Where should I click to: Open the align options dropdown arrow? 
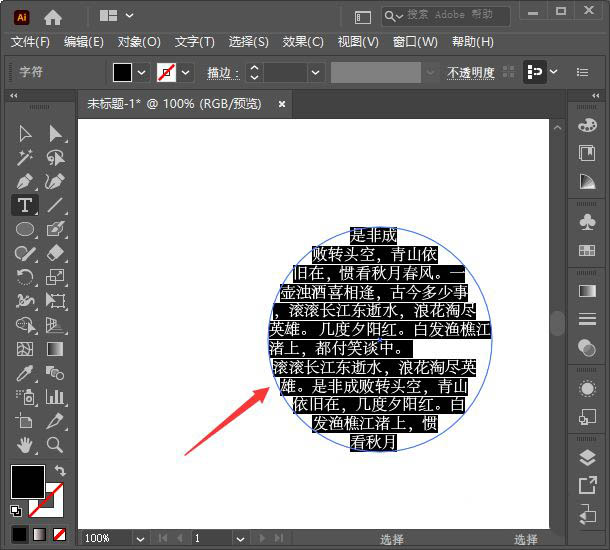tap(554, 72)
